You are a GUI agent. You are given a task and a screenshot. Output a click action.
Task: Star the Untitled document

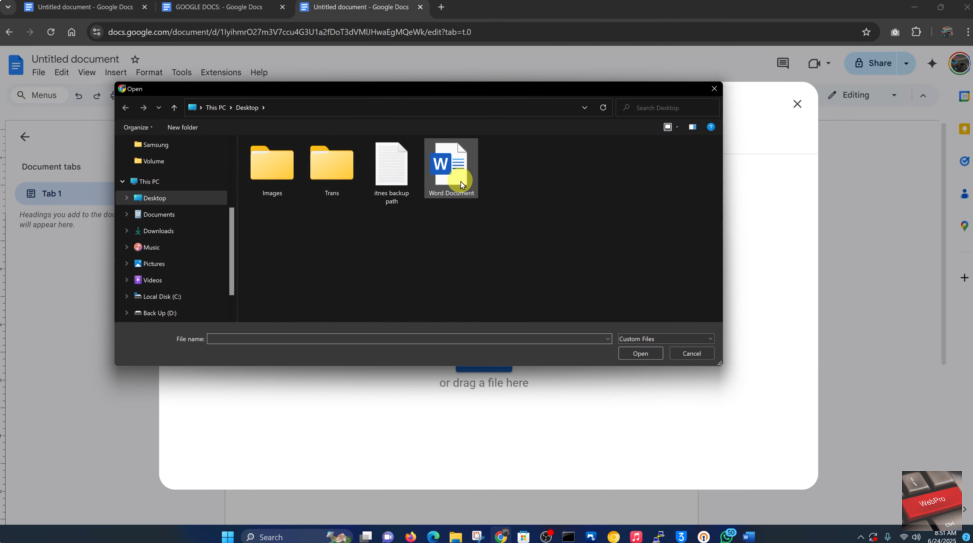pos(135,60)
